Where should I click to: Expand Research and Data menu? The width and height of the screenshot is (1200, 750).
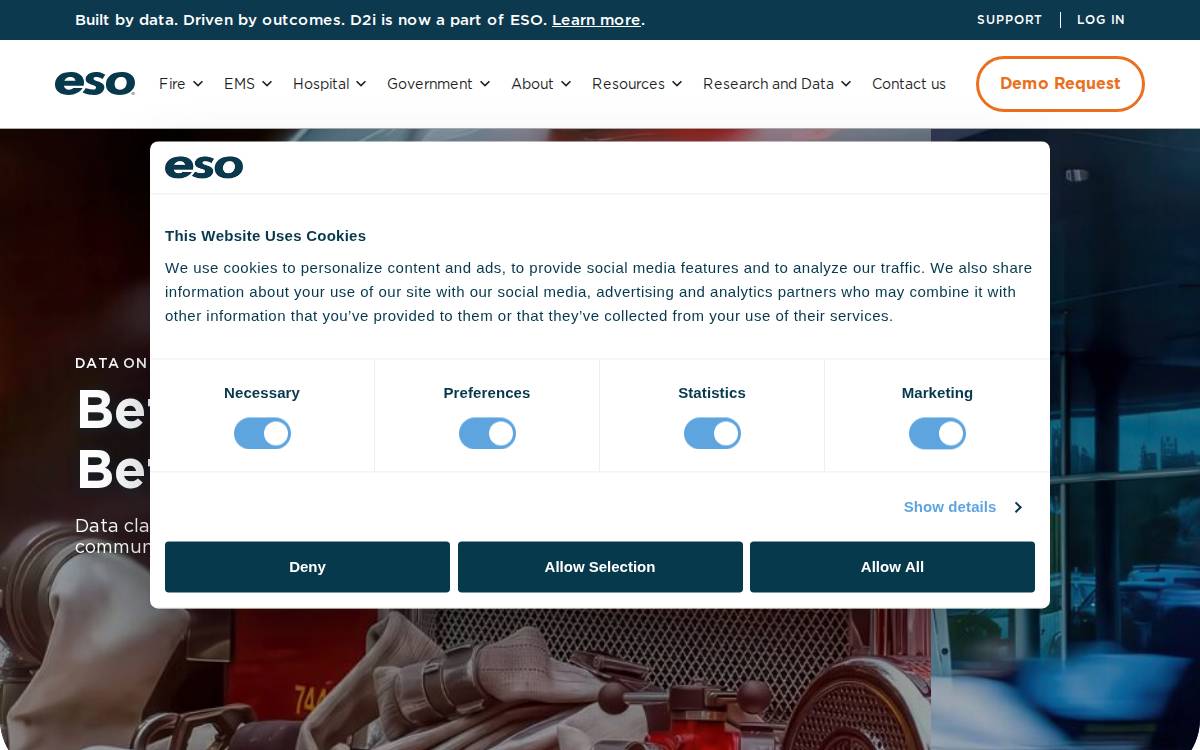[777, 84]
